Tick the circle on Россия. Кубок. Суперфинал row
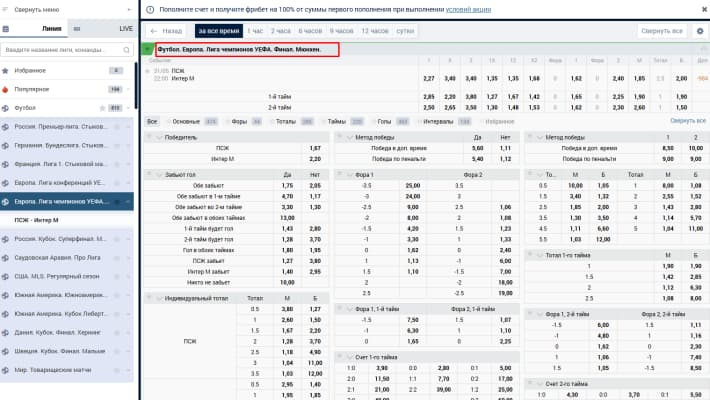Image resolution: width=710 pixels, height=400 pixels. point(117,239)
